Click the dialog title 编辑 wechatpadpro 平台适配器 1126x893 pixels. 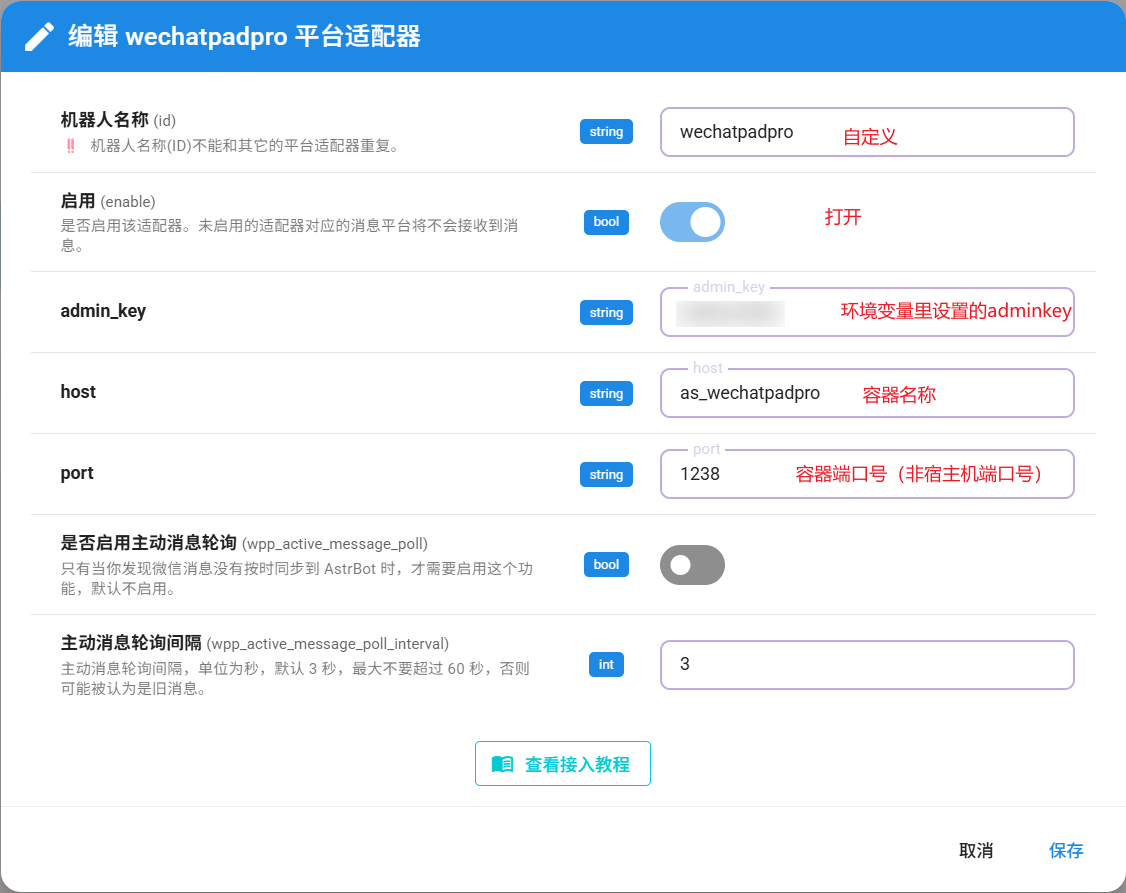[244, 37]
